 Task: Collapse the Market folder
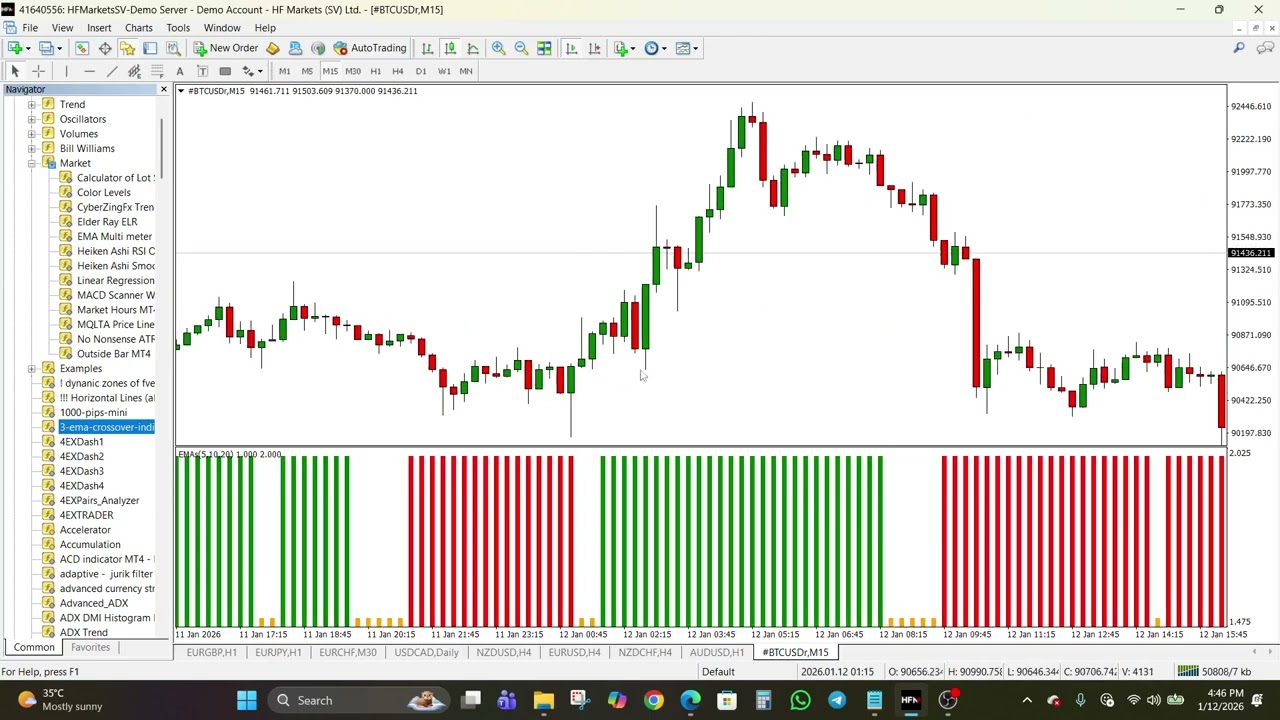32,163
